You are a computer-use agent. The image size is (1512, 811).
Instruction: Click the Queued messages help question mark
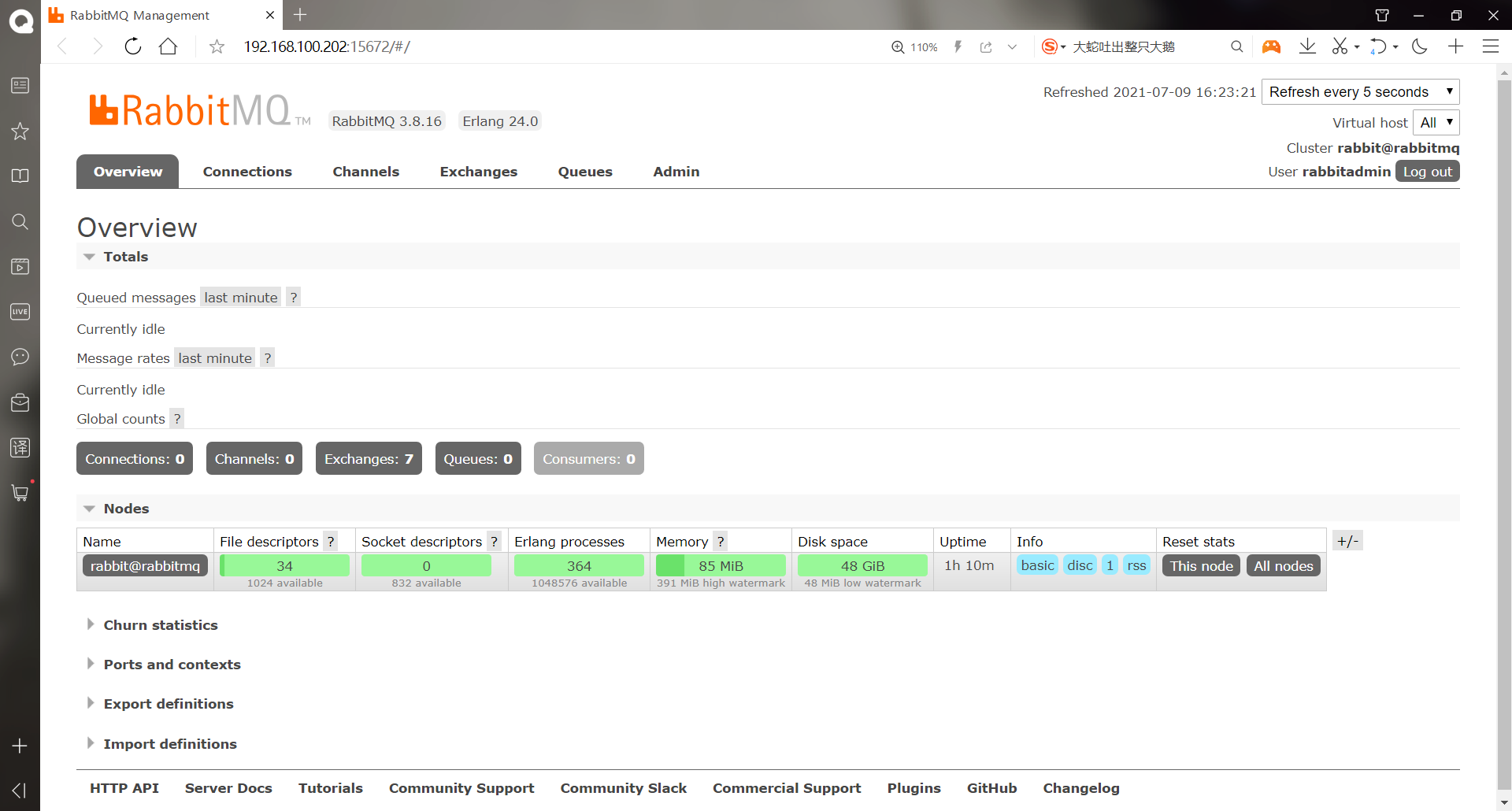point(293,297)
